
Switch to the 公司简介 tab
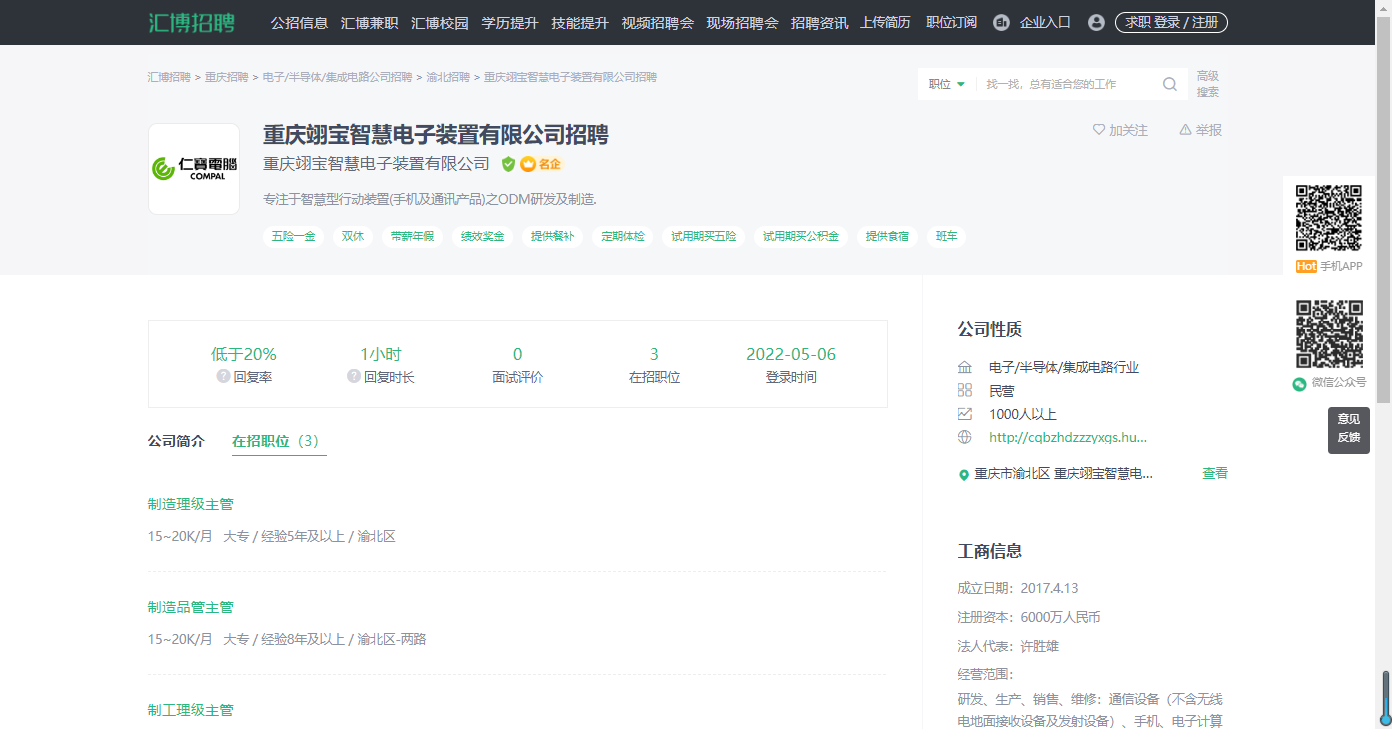coord(176,441)
